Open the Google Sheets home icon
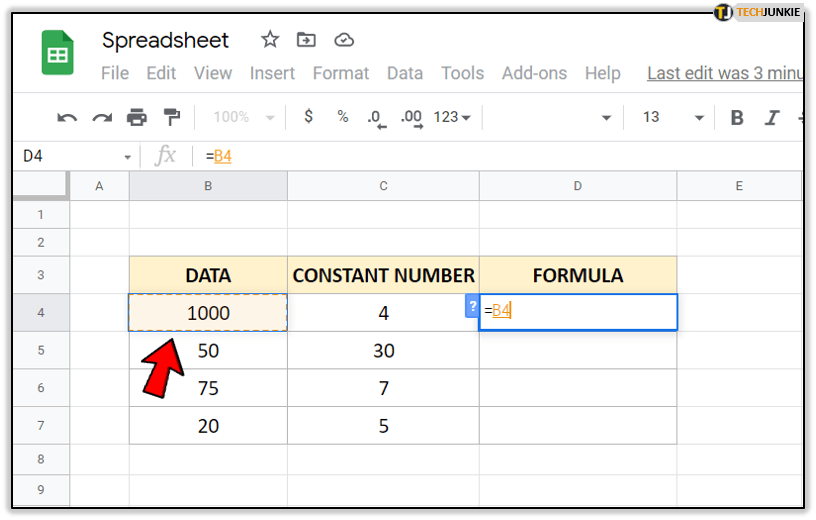Image resolution: width=816 pixels, height=520 pixels. coord(57,53)
